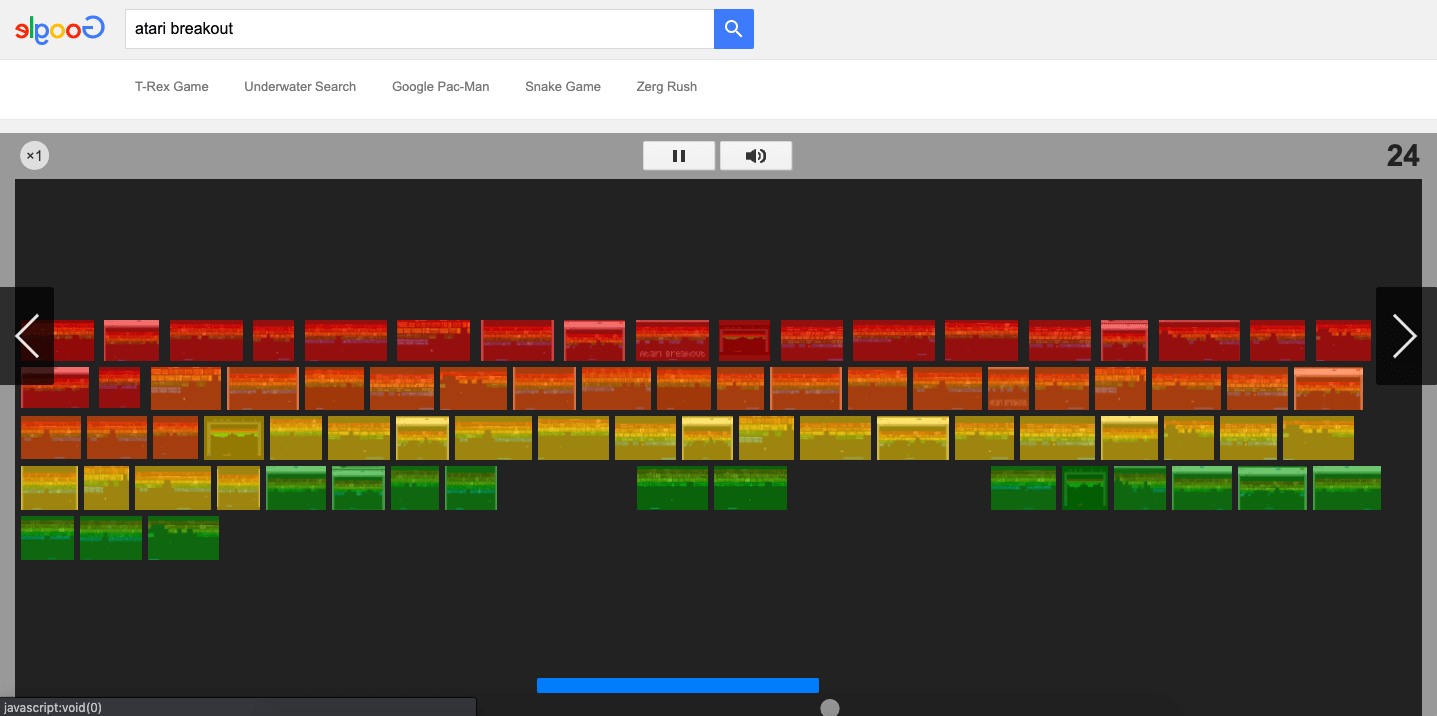Image resolution: width=1437 pixels, height=716 pixels.
Task: Open the T-Rex Game link
Action: tap(172, 87)
